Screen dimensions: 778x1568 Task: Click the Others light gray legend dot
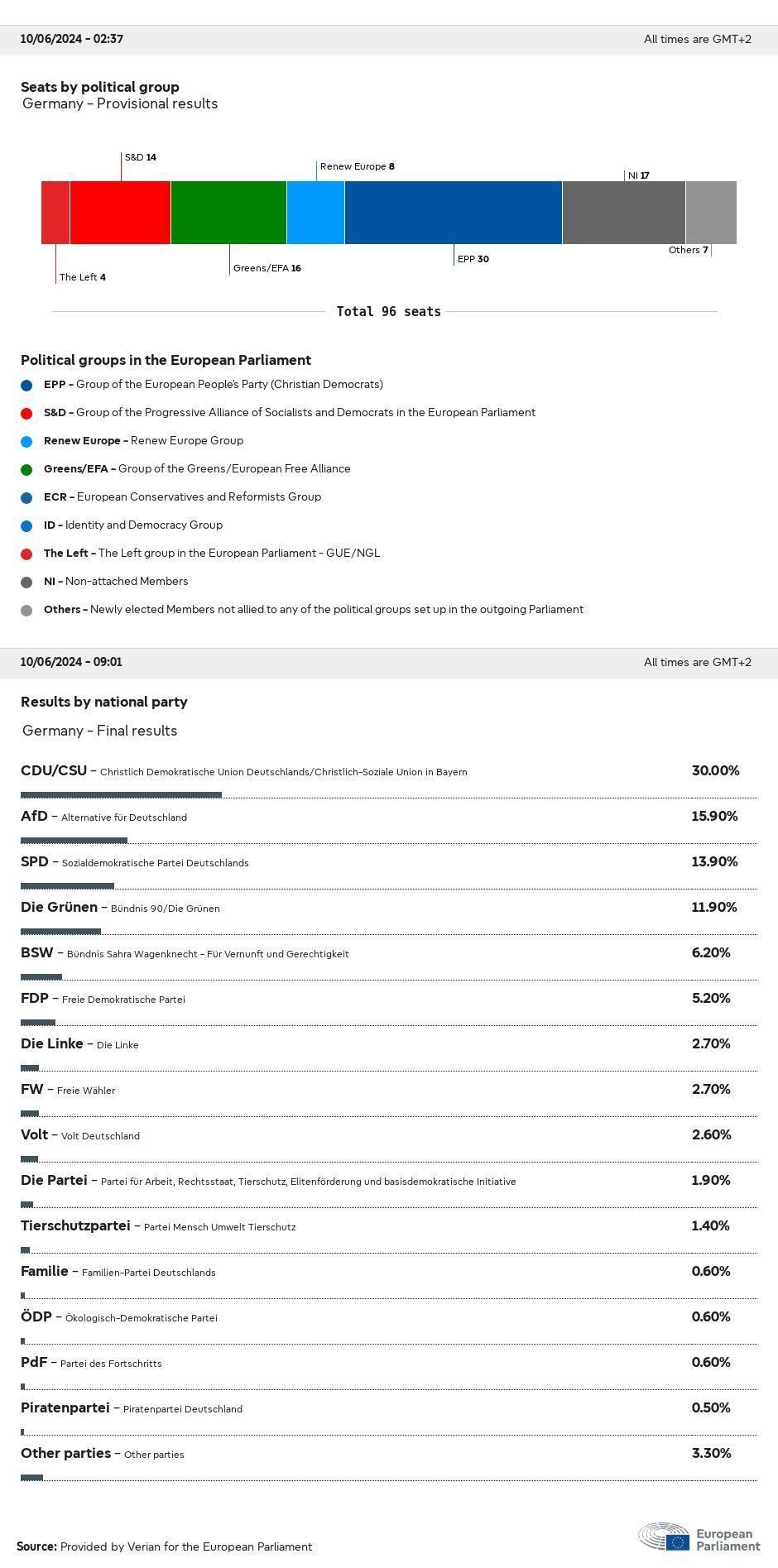pos(26,610)
